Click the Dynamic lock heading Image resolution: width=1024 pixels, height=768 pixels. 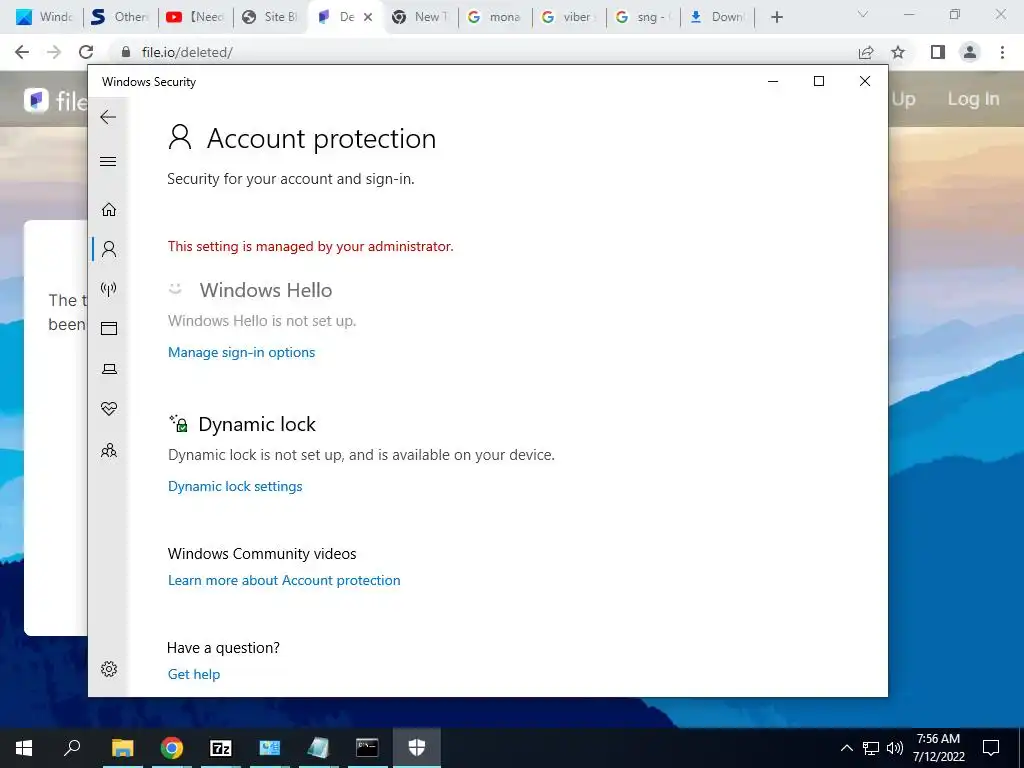(x=257, y=424)
